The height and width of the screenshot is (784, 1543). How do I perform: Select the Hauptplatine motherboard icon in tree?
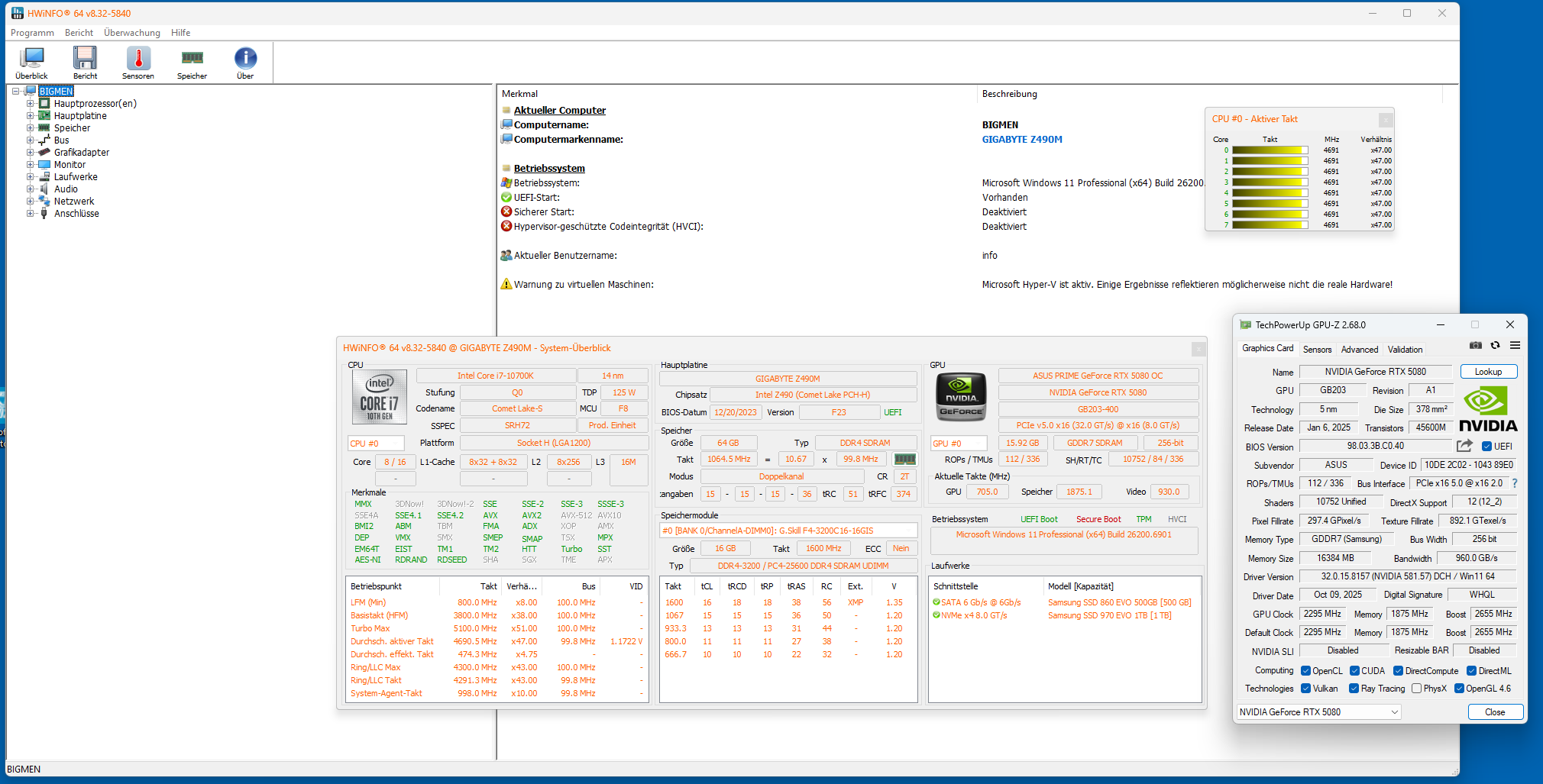[44, 116]
